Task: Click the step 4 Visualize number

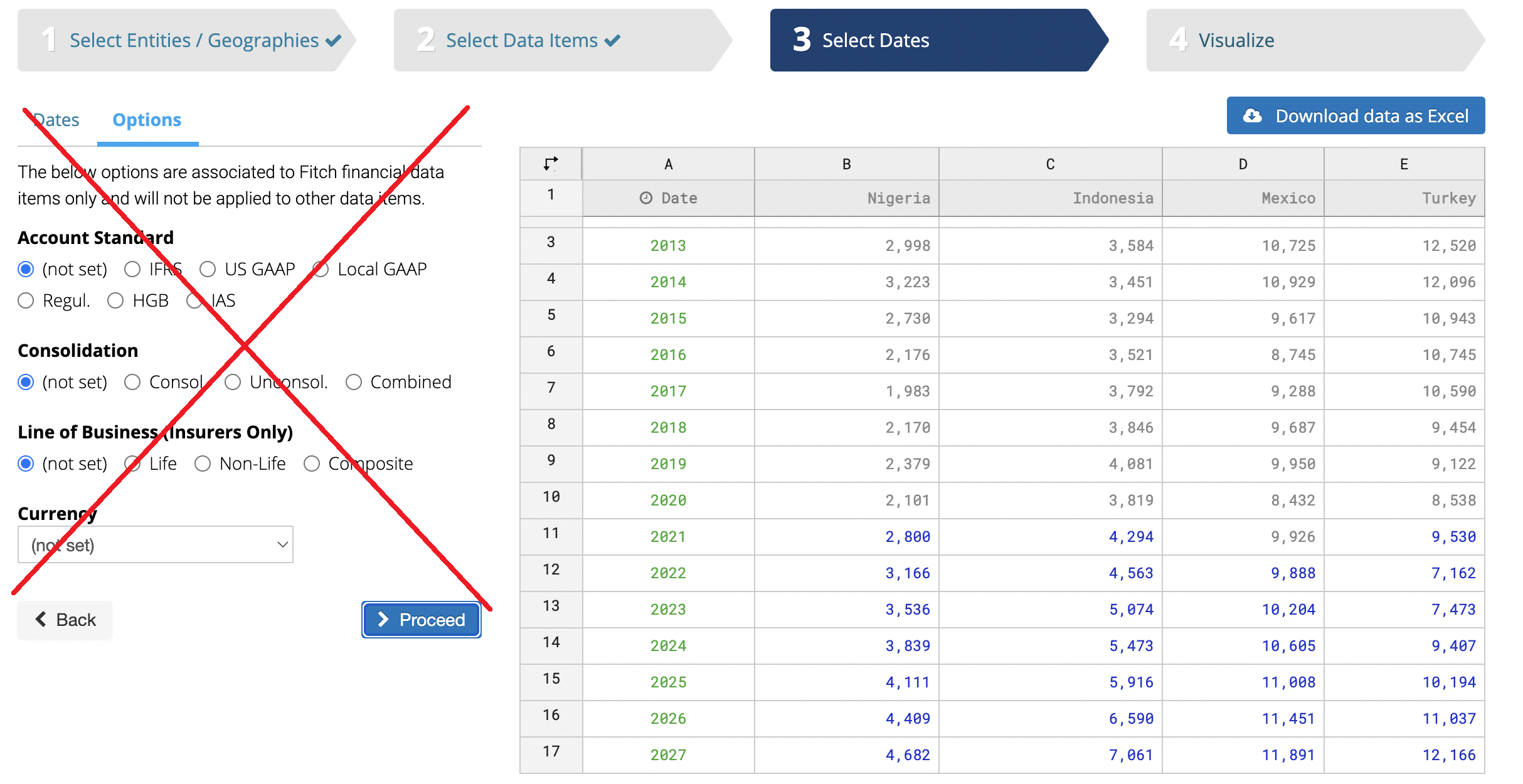Action: click(x=1178, y=40)
